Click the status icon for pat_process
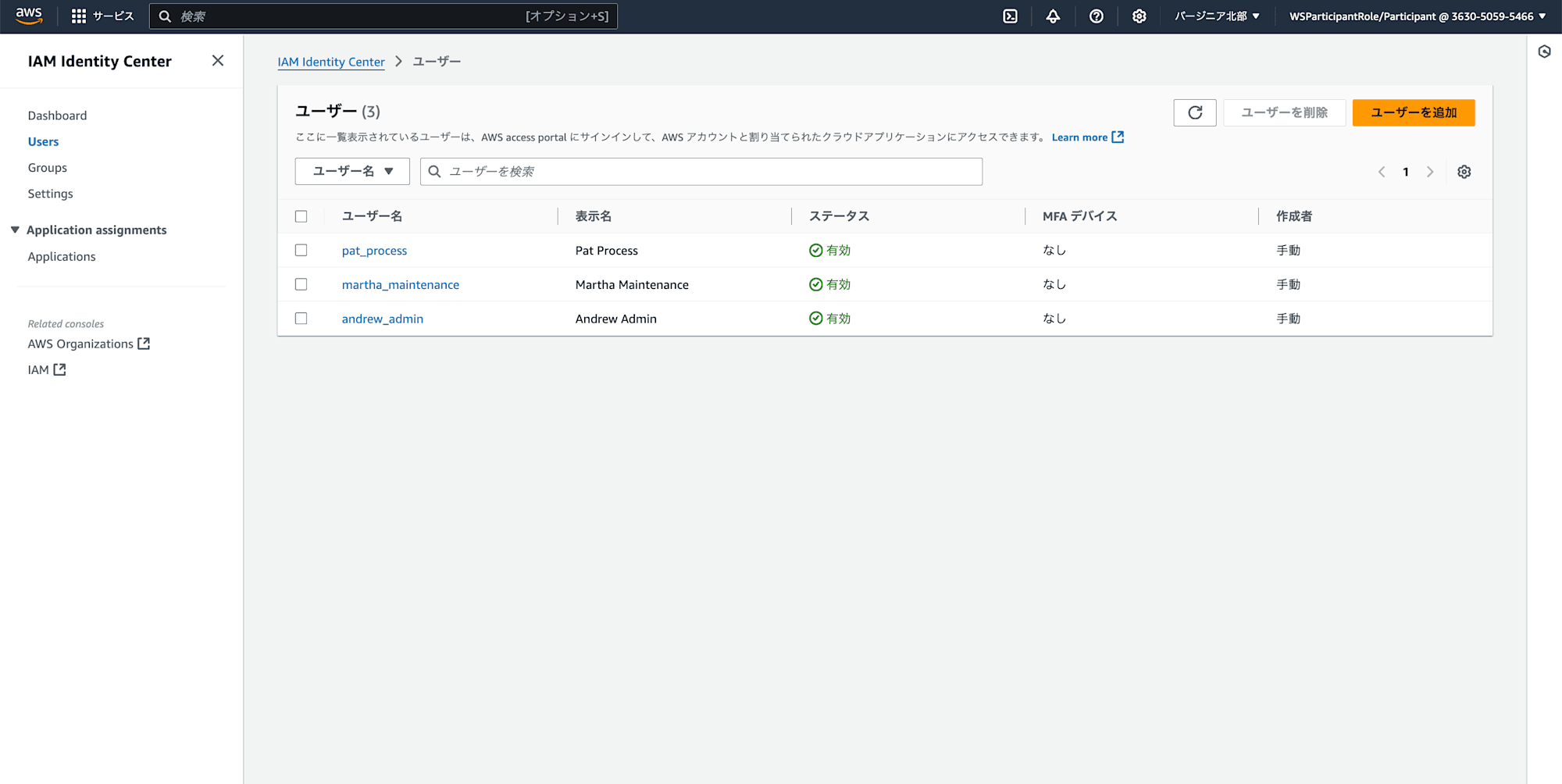 [x=816, y=251]
